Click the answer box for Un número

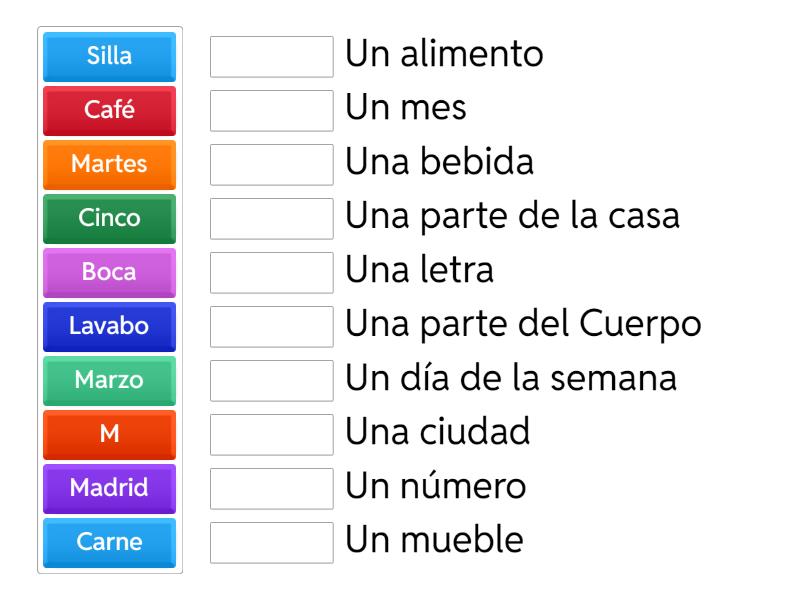[272, 489]
